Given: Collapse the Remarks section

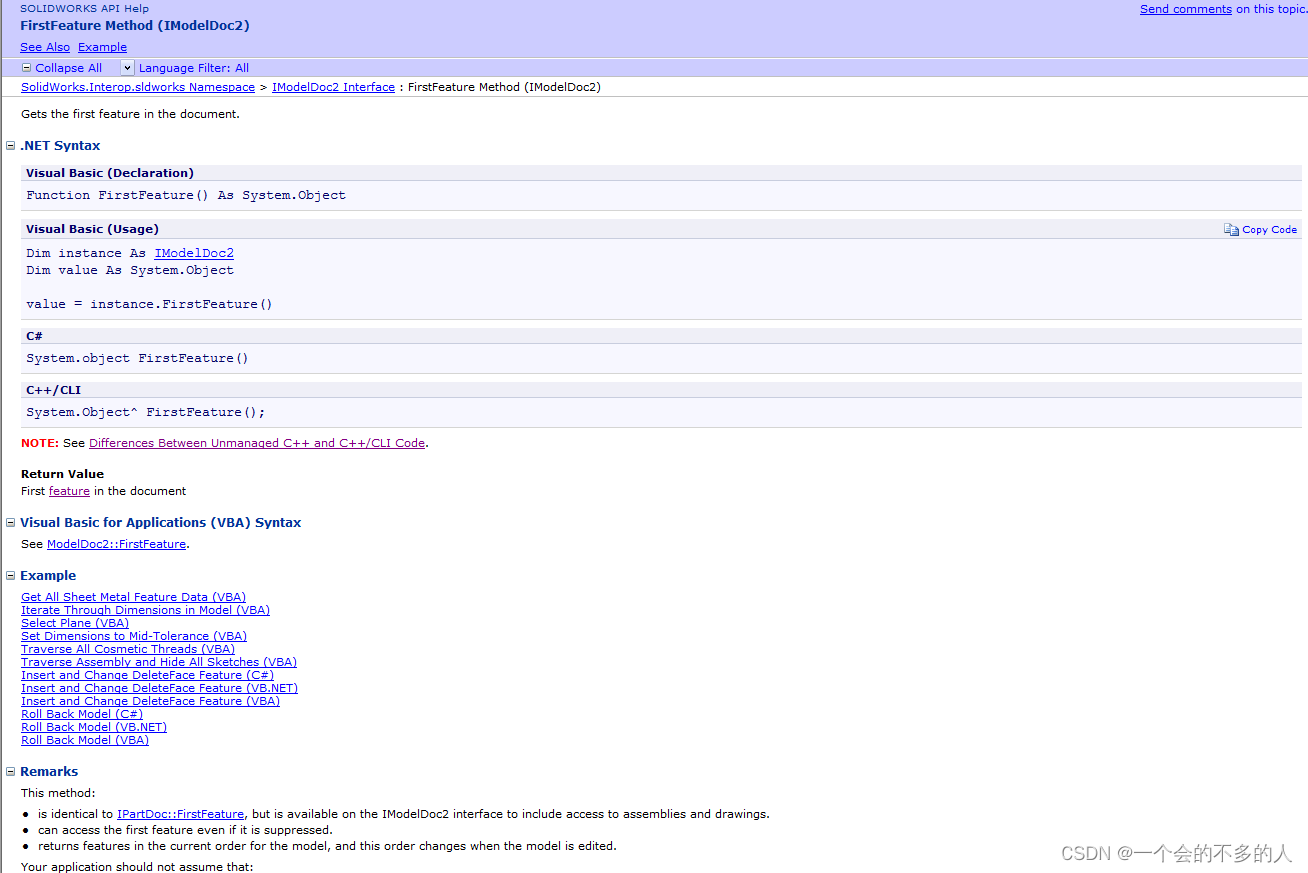Looking at the screenshot, I should point(11,772).
